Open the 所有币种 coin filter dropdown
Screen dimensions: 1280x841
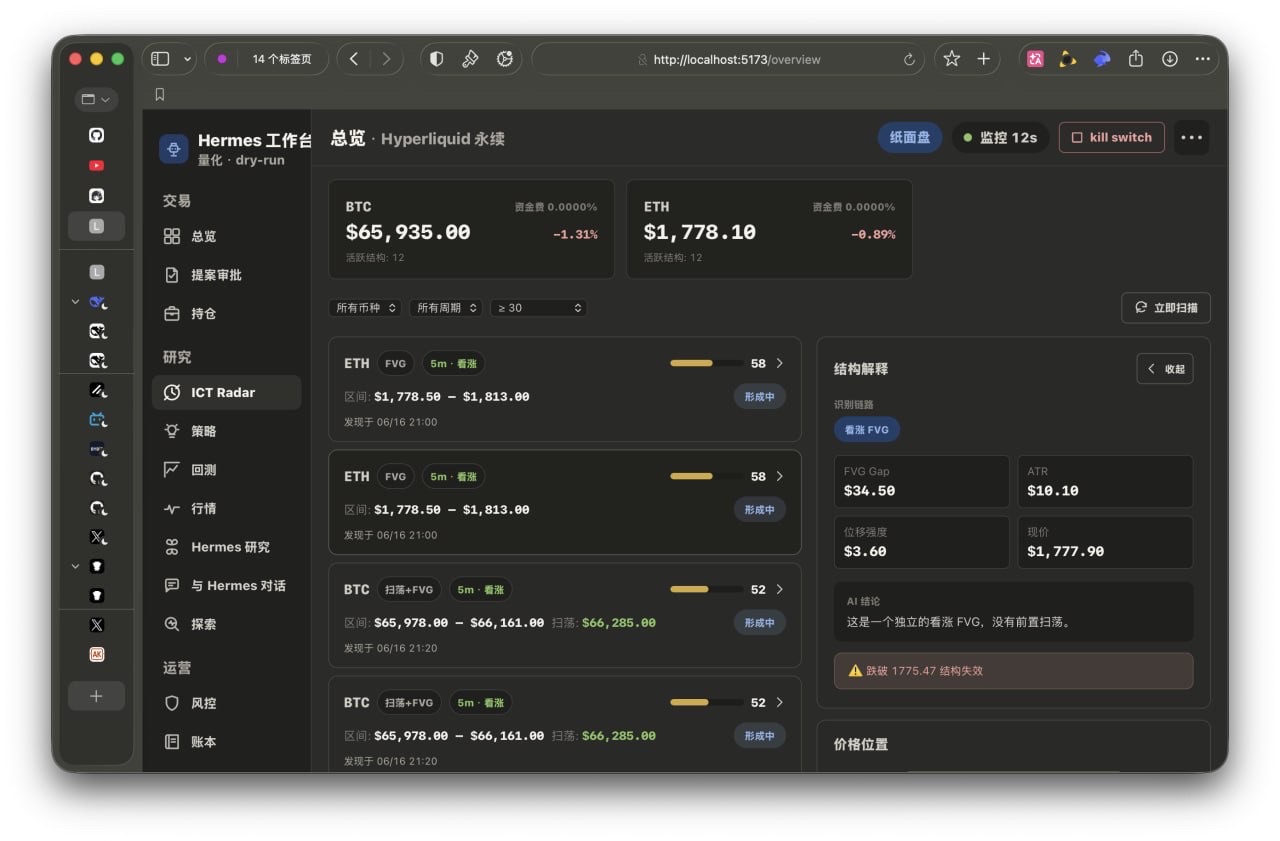pyautogui.click(x=365, y=308)
